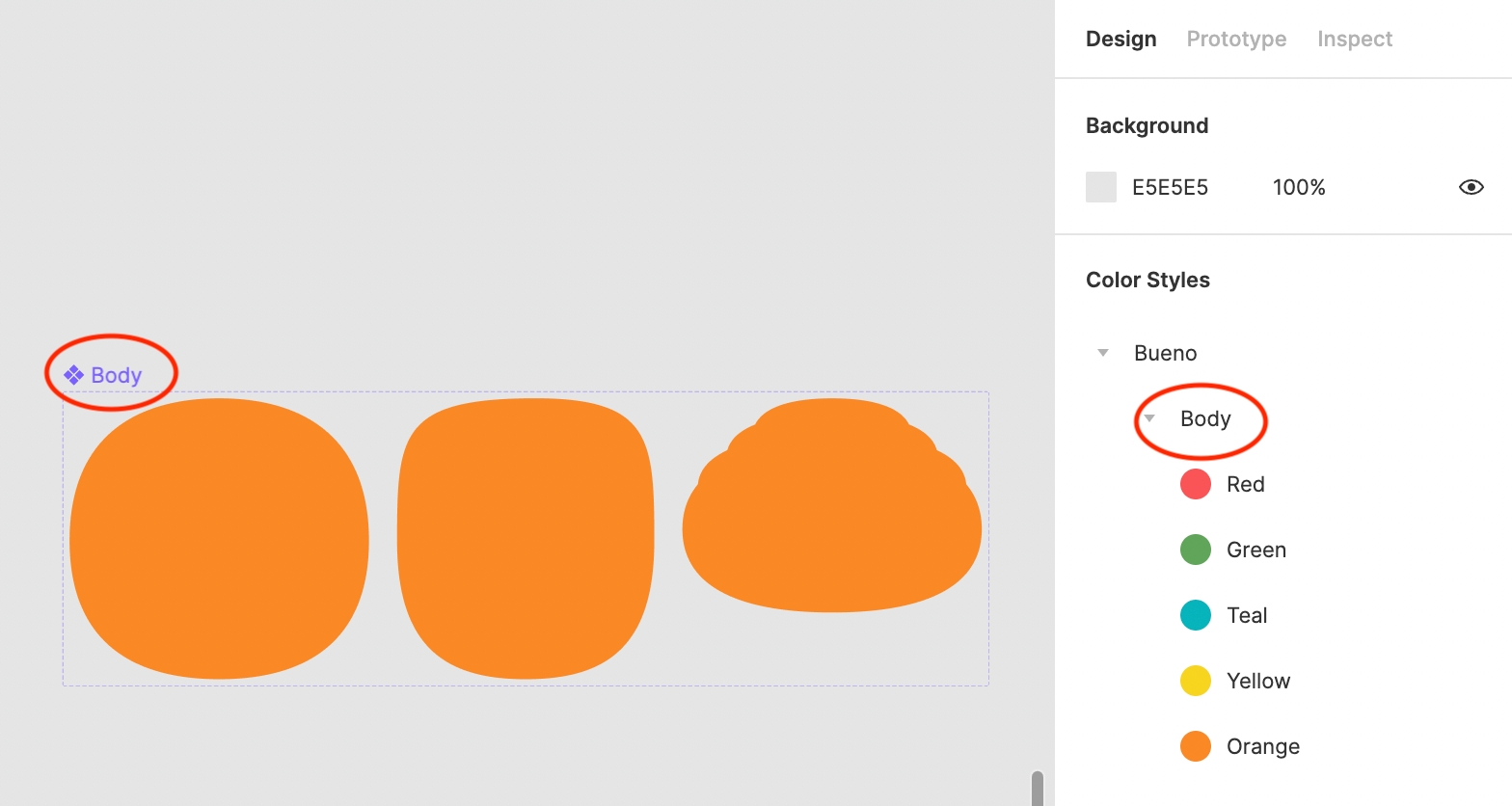Click the background color swatch E5E5E5

tap(1101, 187)
